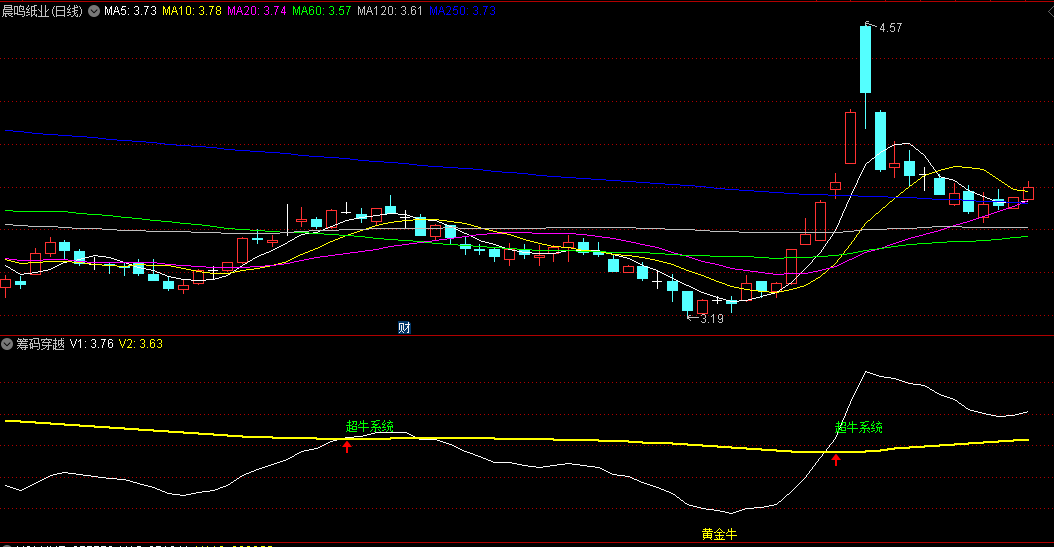Select the V2: 3.63 value
The image size is (1054, 547).
coord(140,344)
